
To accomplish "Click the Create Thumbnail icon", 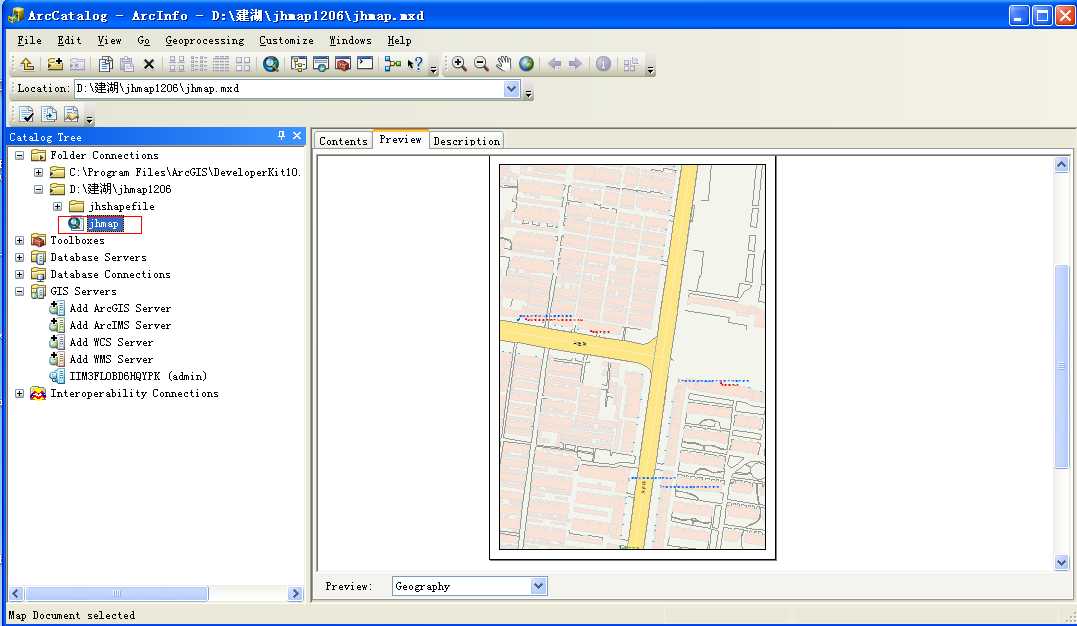I will tap(631, 64).
